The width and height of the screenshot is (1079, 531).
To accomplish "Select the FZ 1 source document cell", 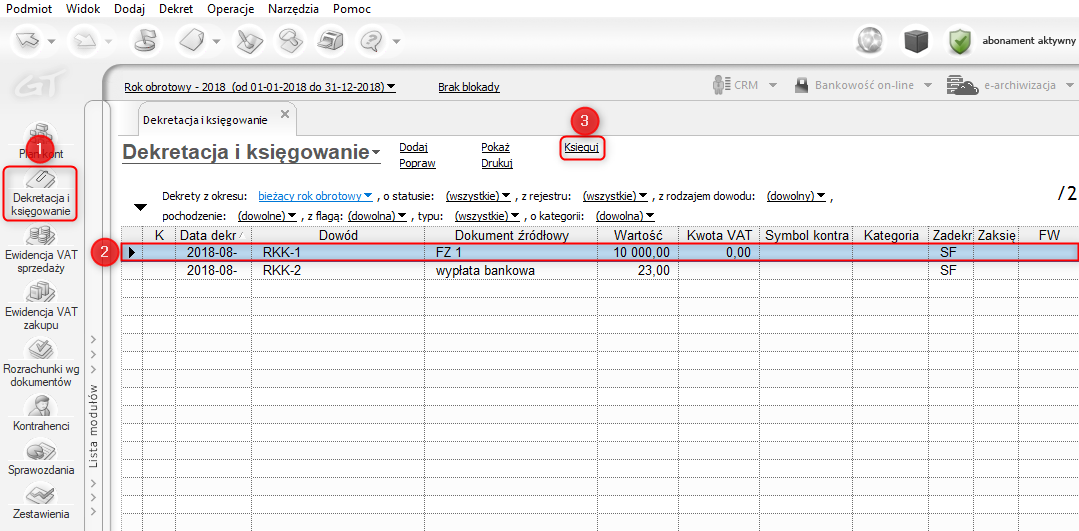I will pyautogui.click(x=510, y=252).
